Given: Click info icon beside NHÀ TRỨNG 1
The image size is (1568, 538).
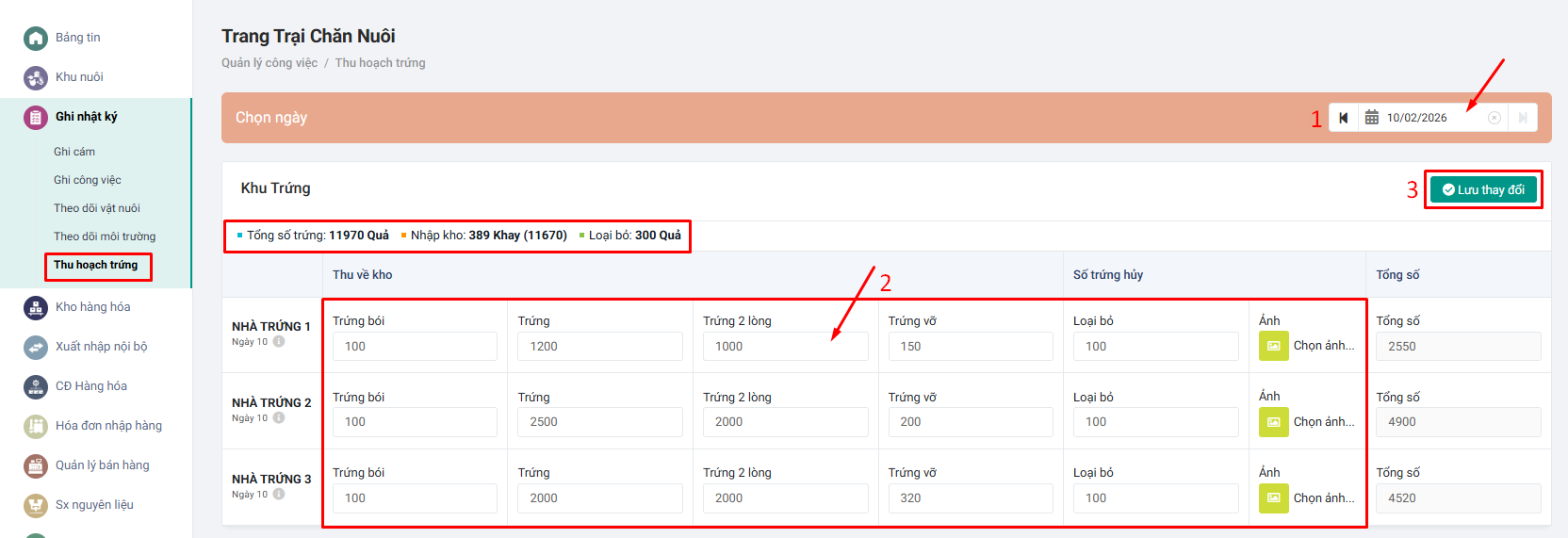Looking at the screenshot, I should click(x=279, y=342).
